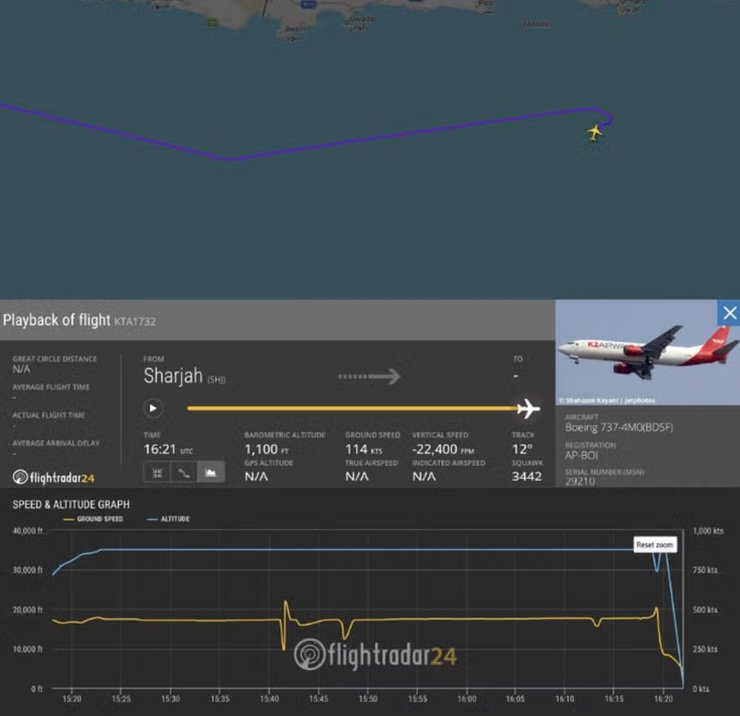Click the squawk code 3442
Screen dimensions: 740x716
coord(527,477)
